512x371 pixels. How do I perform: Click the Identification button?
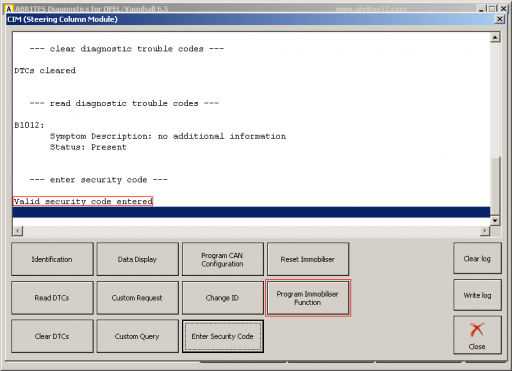(x=52, y=259)
